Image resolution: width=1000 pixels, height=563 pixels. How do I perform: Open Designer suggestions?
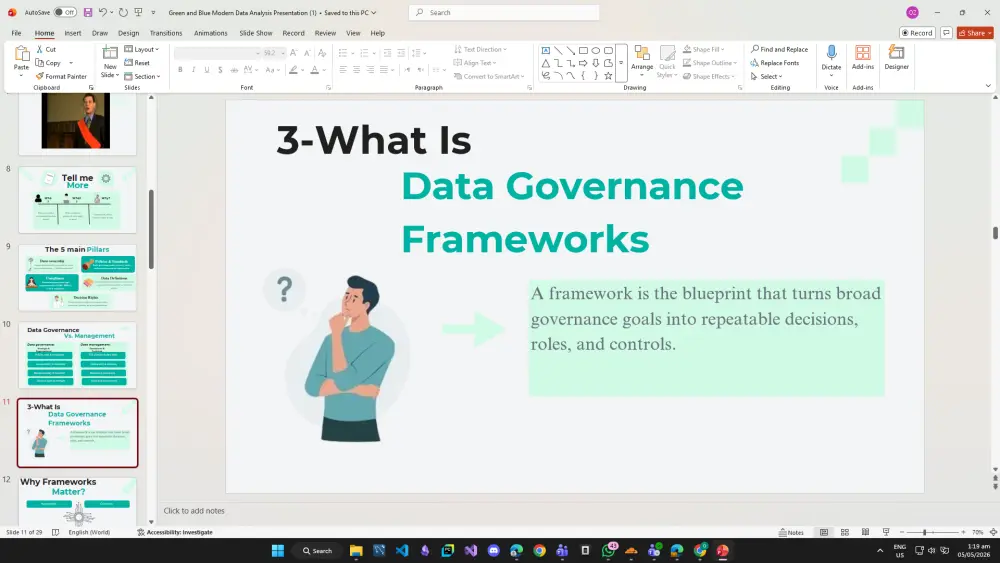click(x=896, y=57)
